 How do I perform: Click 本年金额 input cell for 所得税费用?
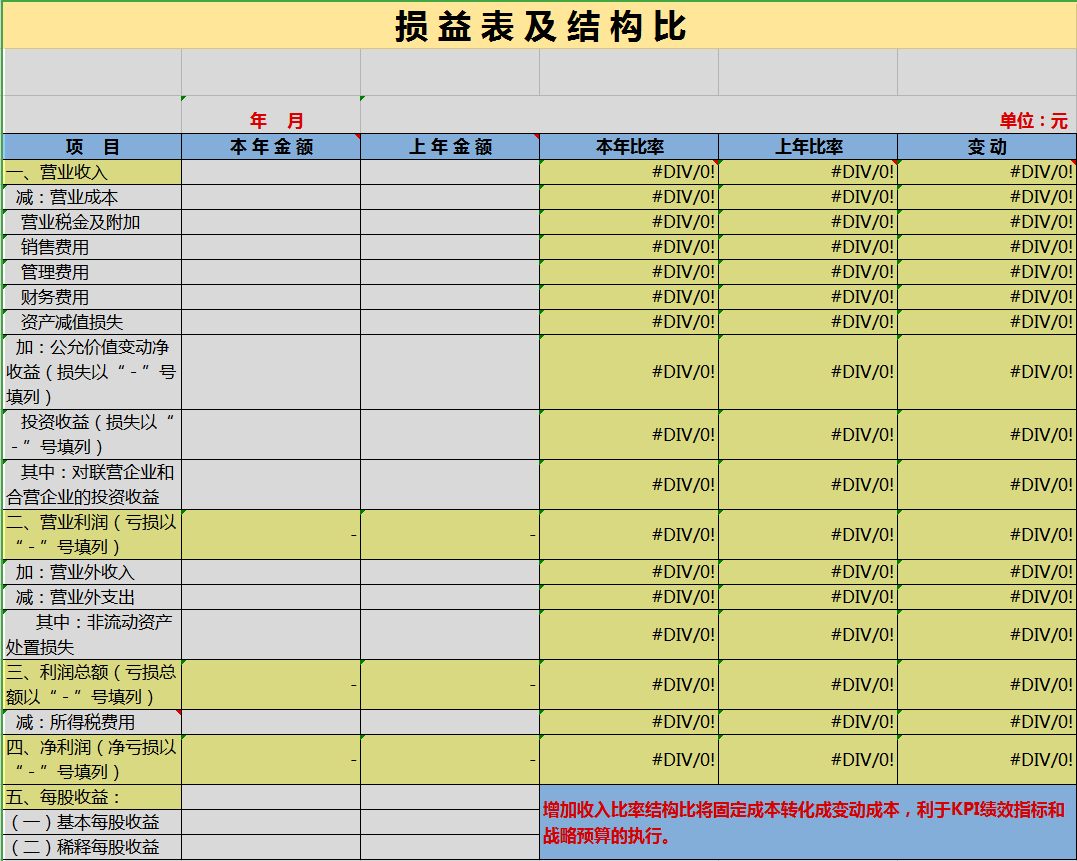pos(271,722)
